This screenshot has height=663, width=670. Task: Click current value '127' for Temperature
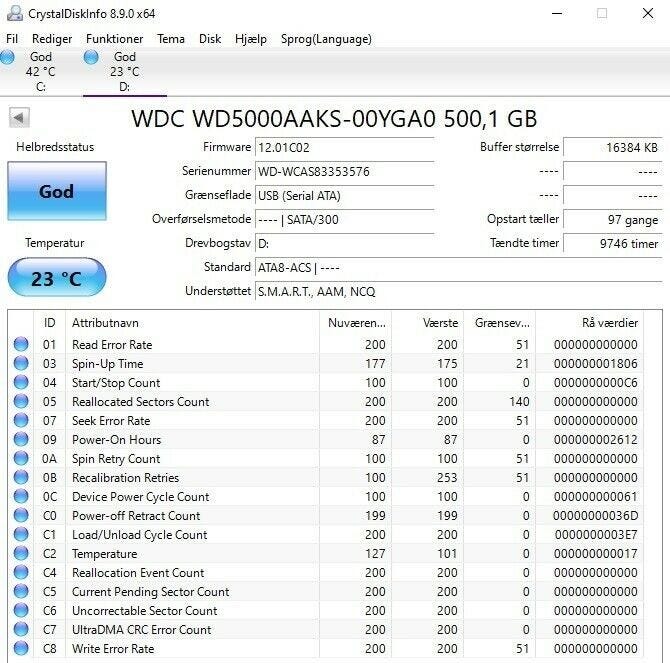pos(375,554)
